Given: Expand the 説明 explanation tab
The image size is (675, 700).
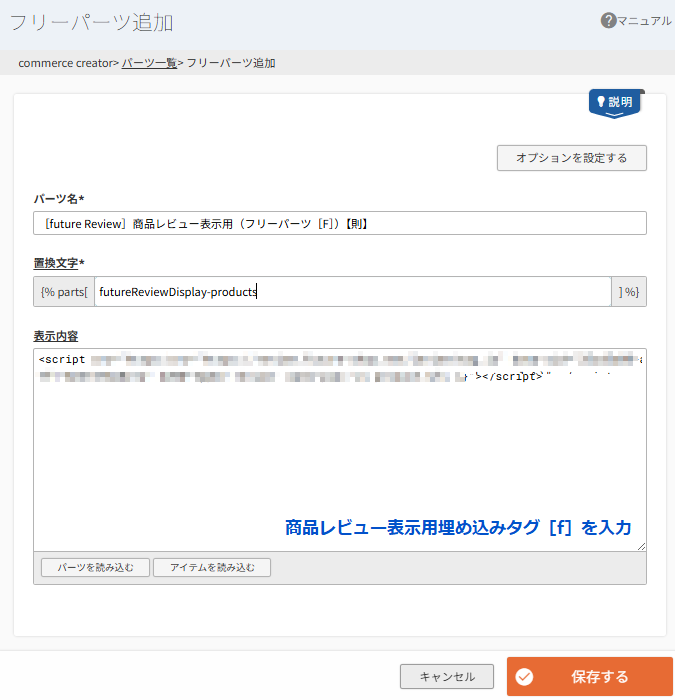Looking at the screenshot, I should [x=616, y=103].
